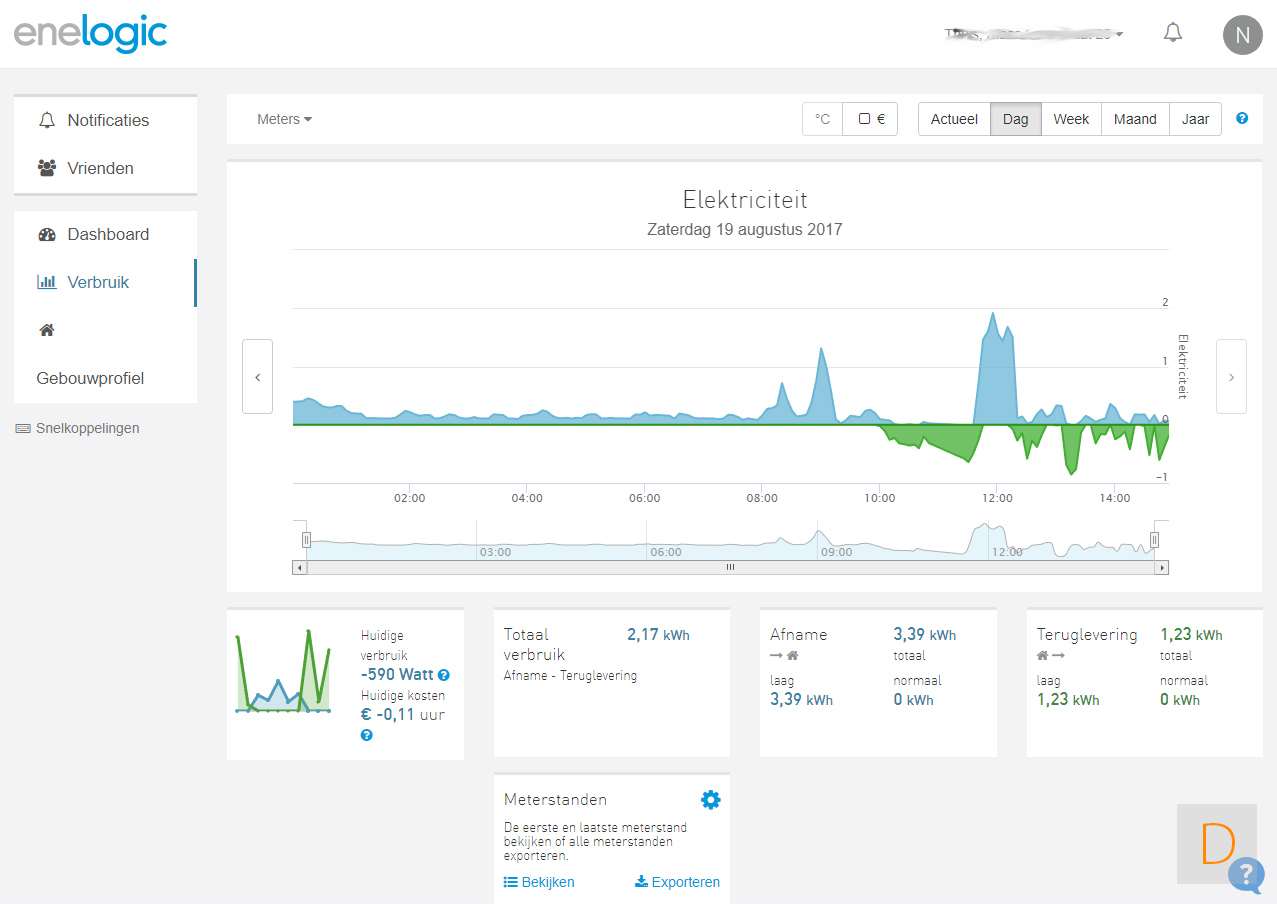The image size is (1277, 904).
Task: Open the notifications bell in the header
Action: click(1173, 33)
